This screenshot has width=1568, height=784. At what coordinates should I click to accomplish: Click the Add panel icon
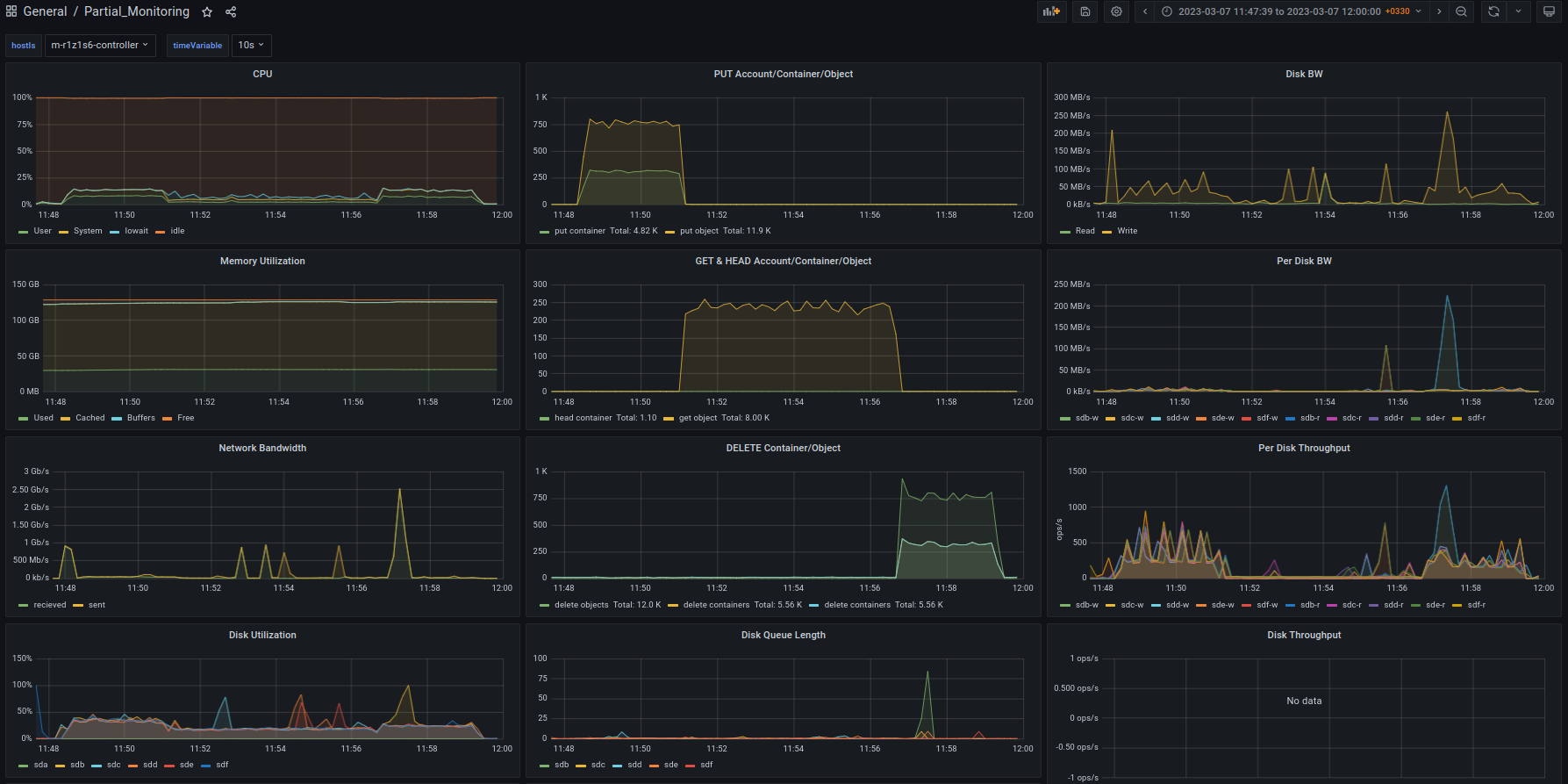(x=1050, y=11)
